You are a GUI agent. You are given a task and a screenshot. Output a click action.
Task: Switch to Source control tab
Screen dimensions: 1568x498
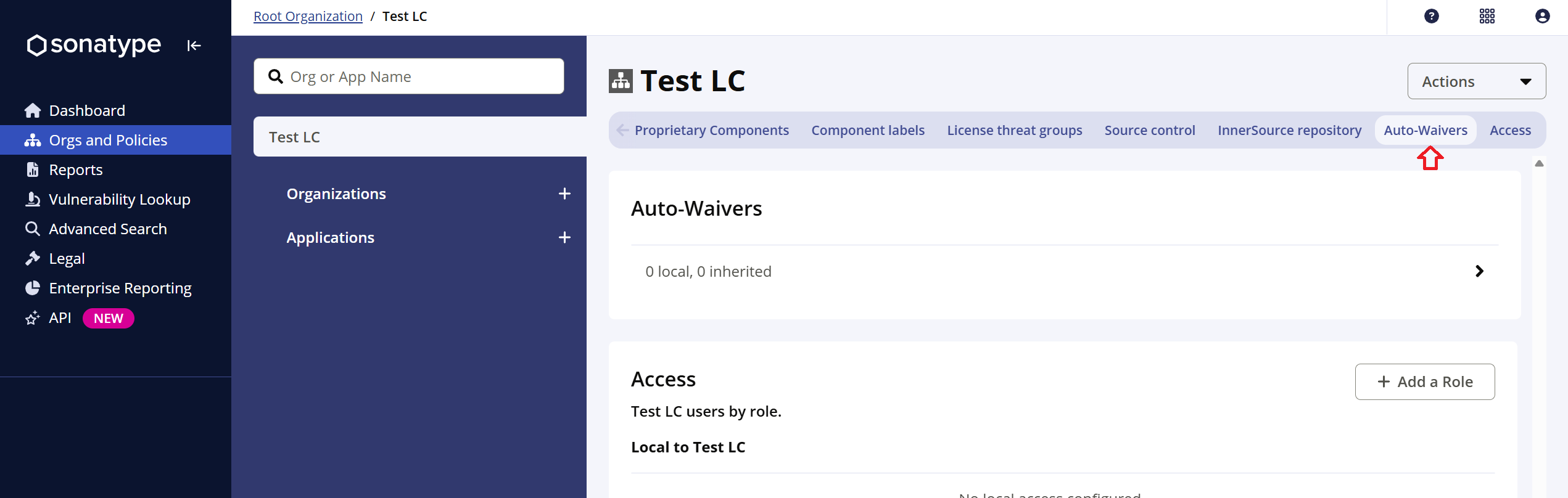click(x=1150, y=130)
